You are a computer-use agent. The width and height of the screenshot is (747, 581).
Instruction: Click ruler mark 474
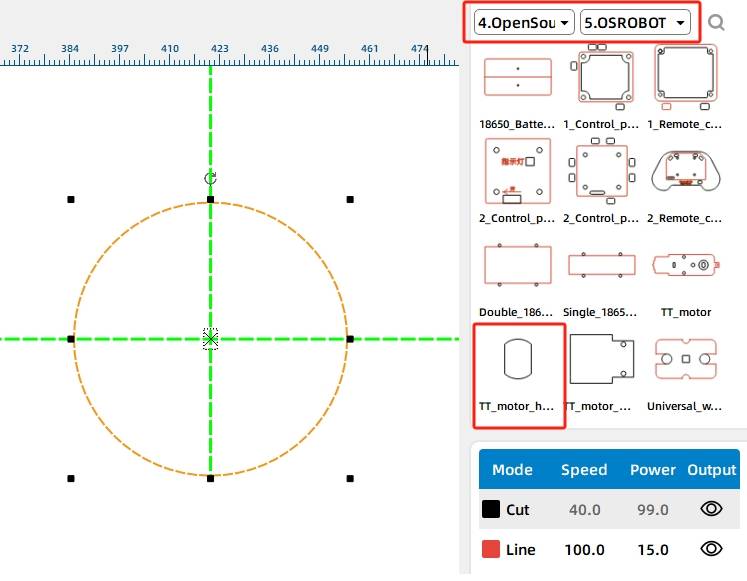pyautogui.click(x=419, y=49)
